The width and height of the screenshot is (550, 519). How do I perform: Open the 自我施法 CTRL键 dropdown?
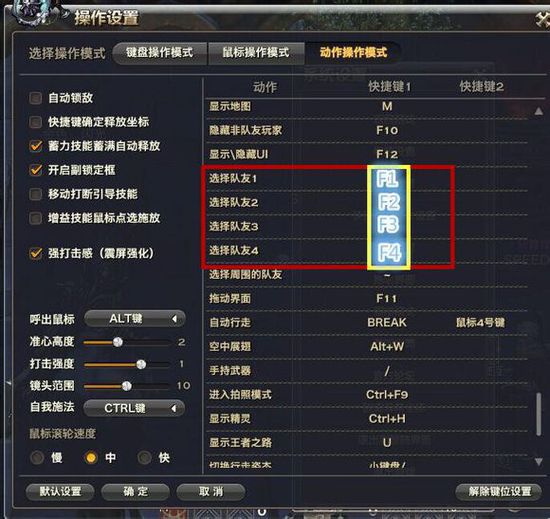134,409
